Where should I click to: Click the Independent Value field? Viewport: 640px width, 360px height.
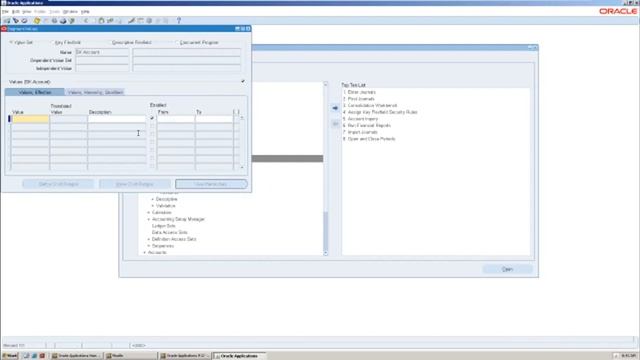click(x=102, y=69)
